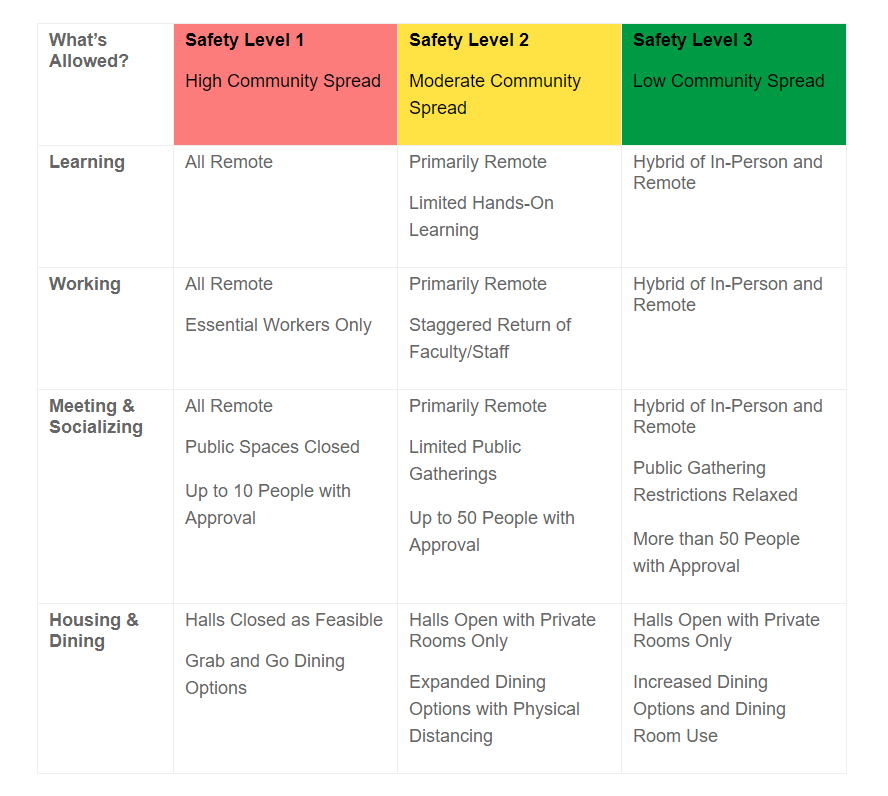Click "Increased Dining Options and Dining Room Use"
Screen dimensions: 888x796
[x=709, y=709]
